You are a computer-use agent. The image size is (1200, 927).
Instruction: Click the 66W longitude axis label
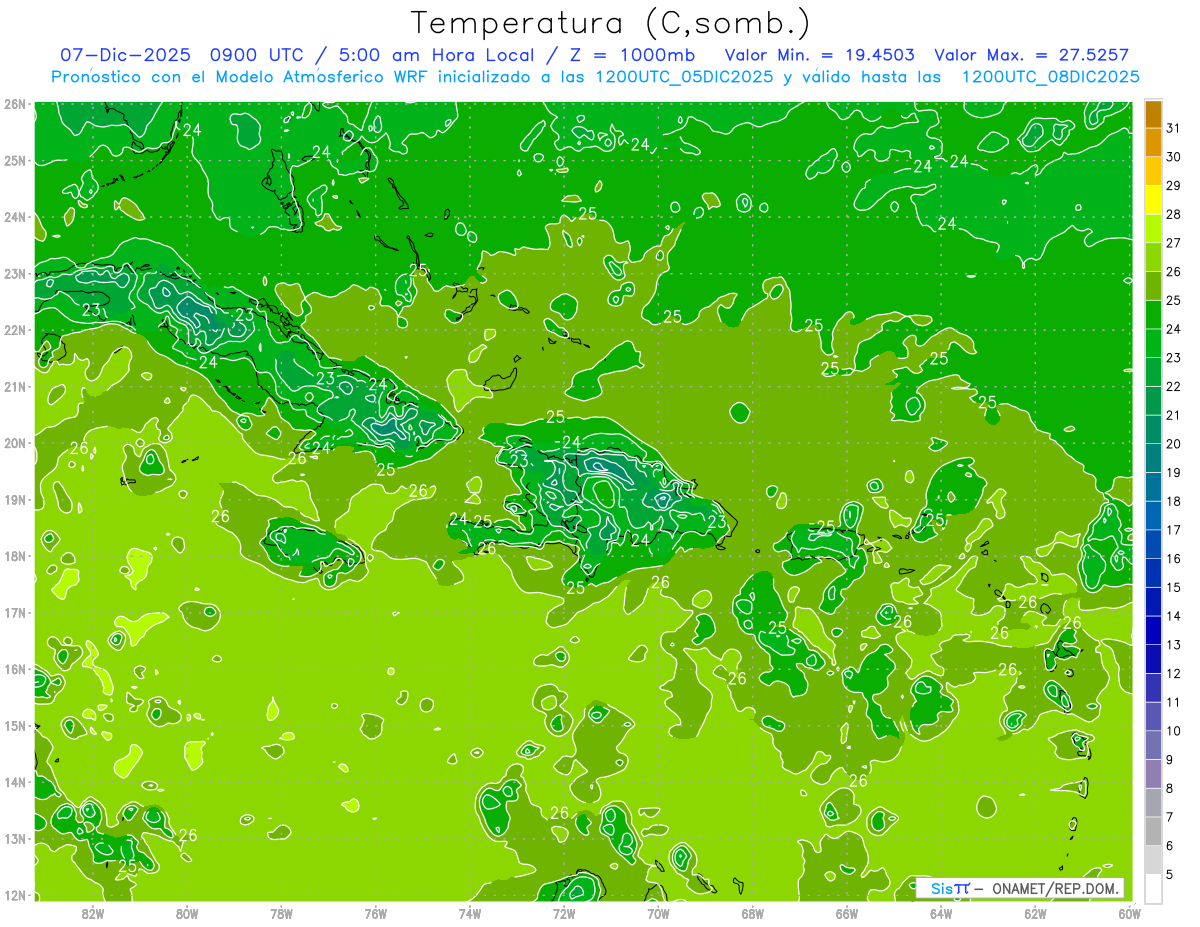(x=847, y=914)
